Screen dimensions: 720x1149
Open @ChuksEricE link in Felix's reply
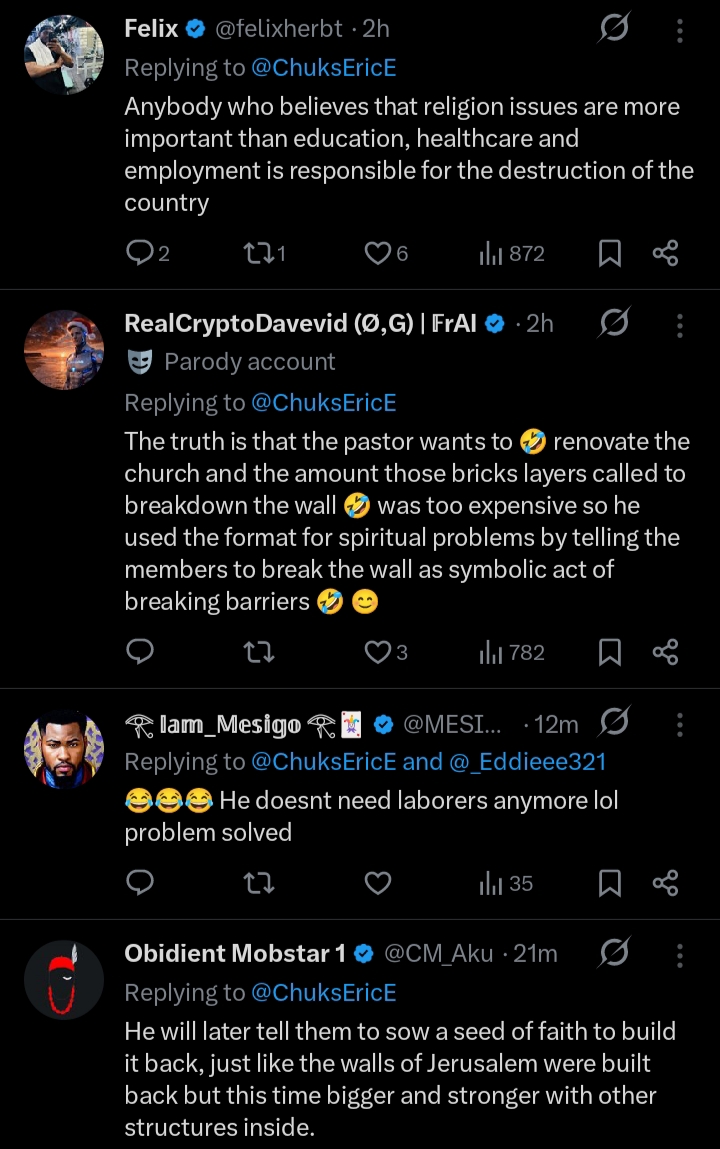coord(324,68)
